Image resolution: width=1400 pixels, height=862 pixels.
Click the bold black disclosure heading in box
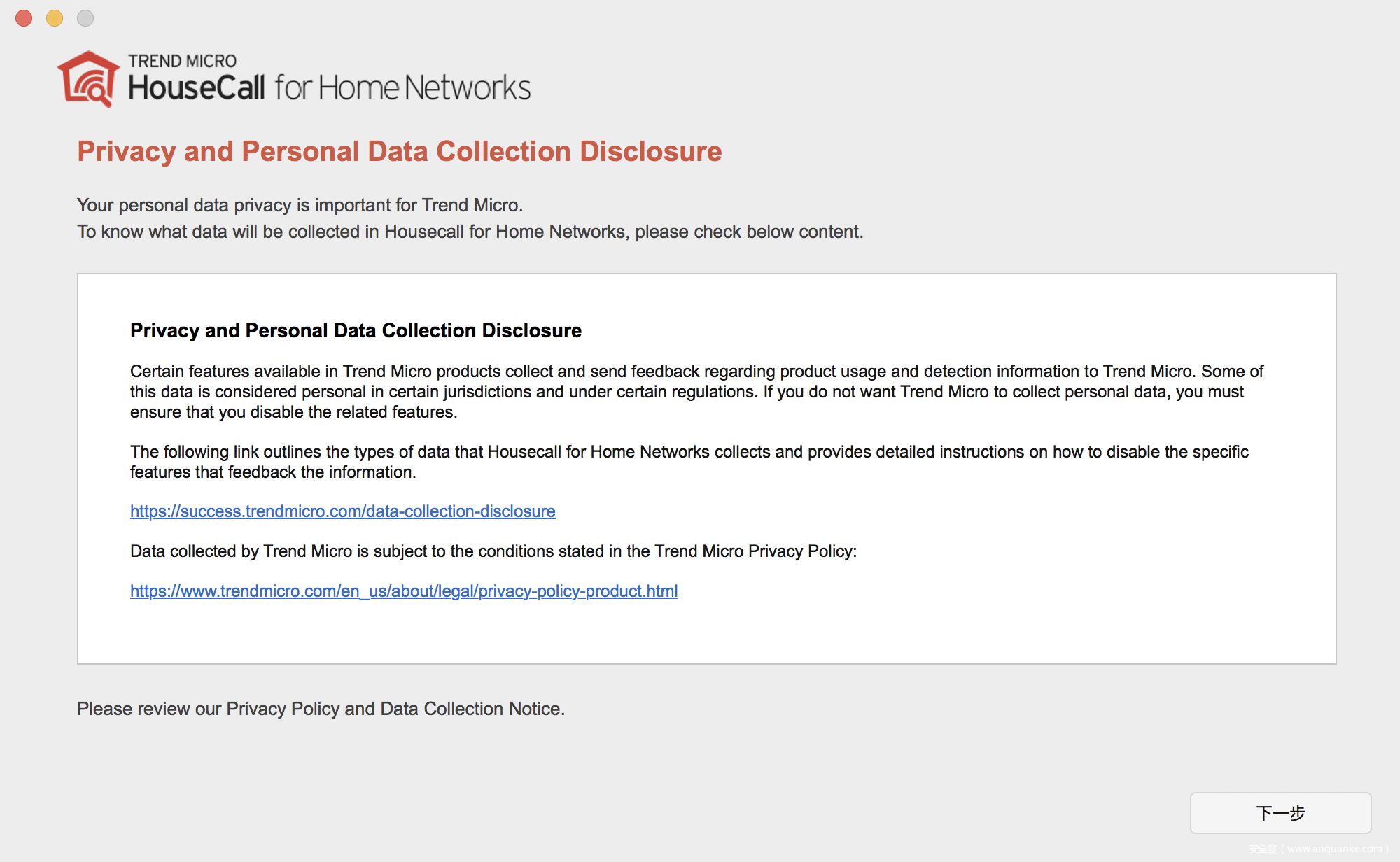[356, 330]
